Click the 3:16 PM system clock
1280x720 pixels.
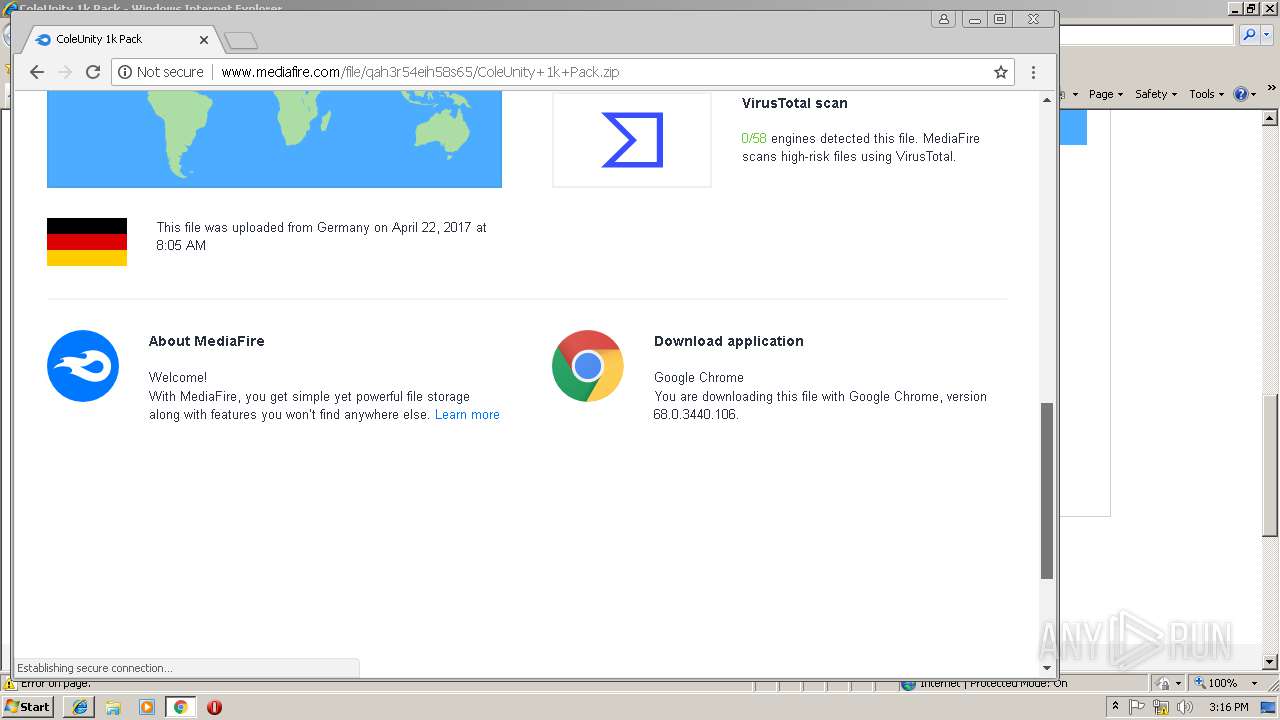point(1228,707)
